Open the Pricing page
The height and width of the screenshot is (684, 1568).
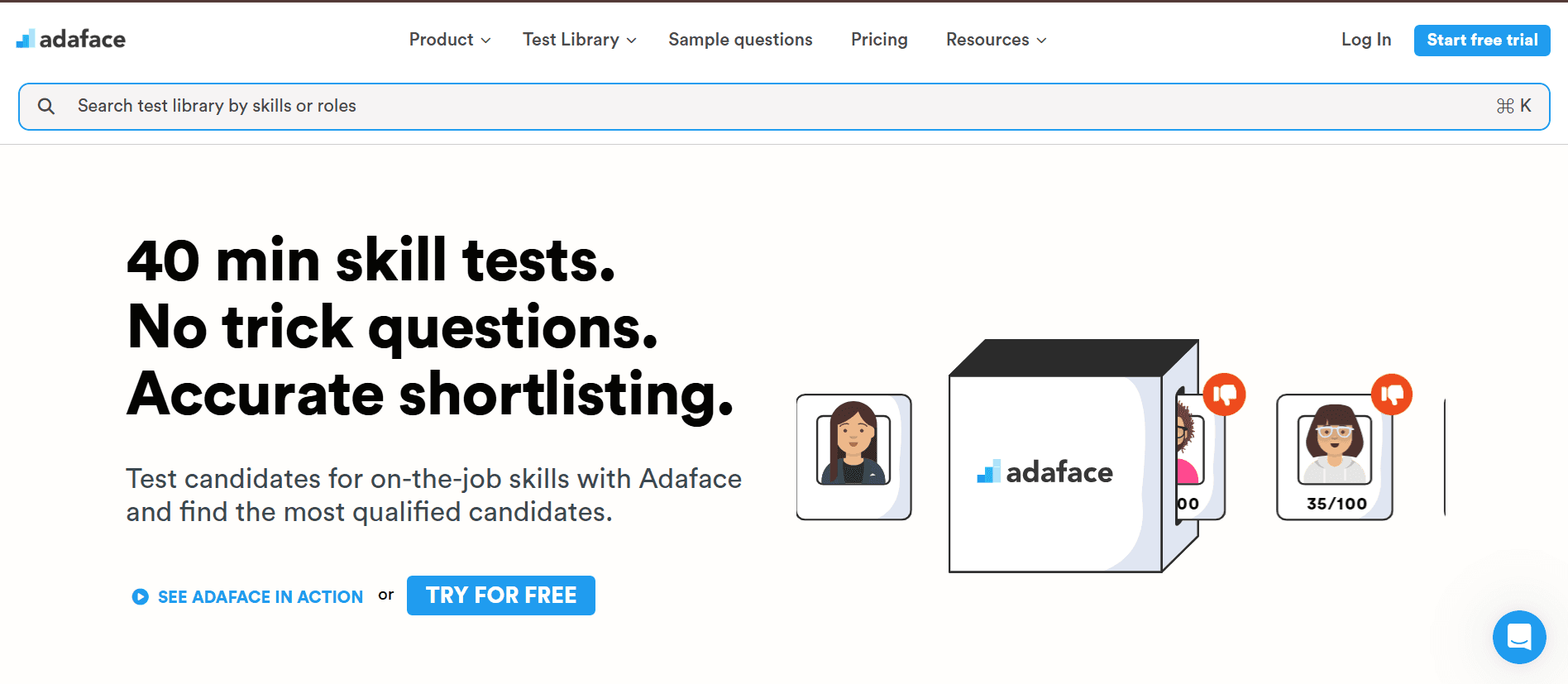tap(879, 40)
